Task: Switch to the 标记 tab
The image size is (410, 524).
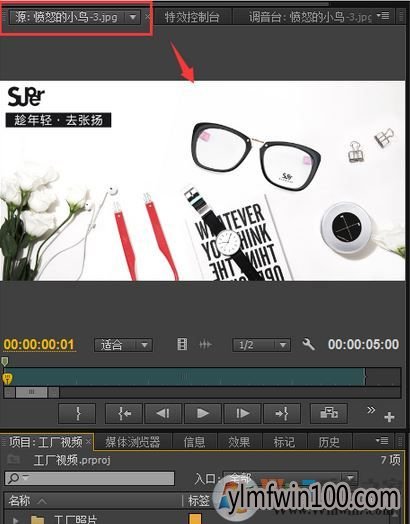Action: coord(284,442)
